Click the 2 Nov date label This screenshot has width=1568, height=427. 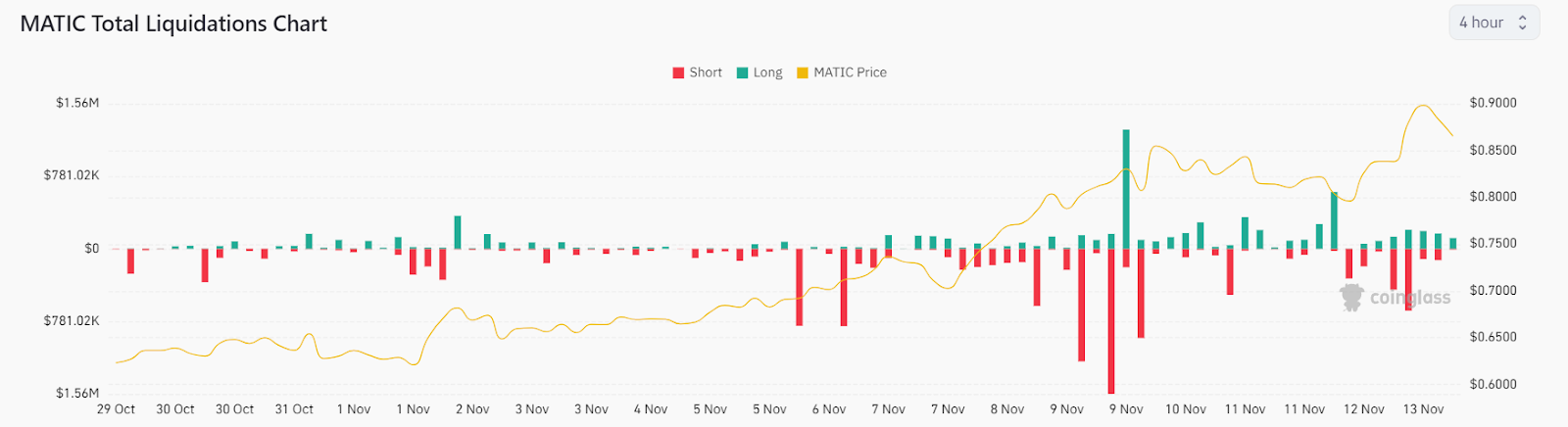472,409
